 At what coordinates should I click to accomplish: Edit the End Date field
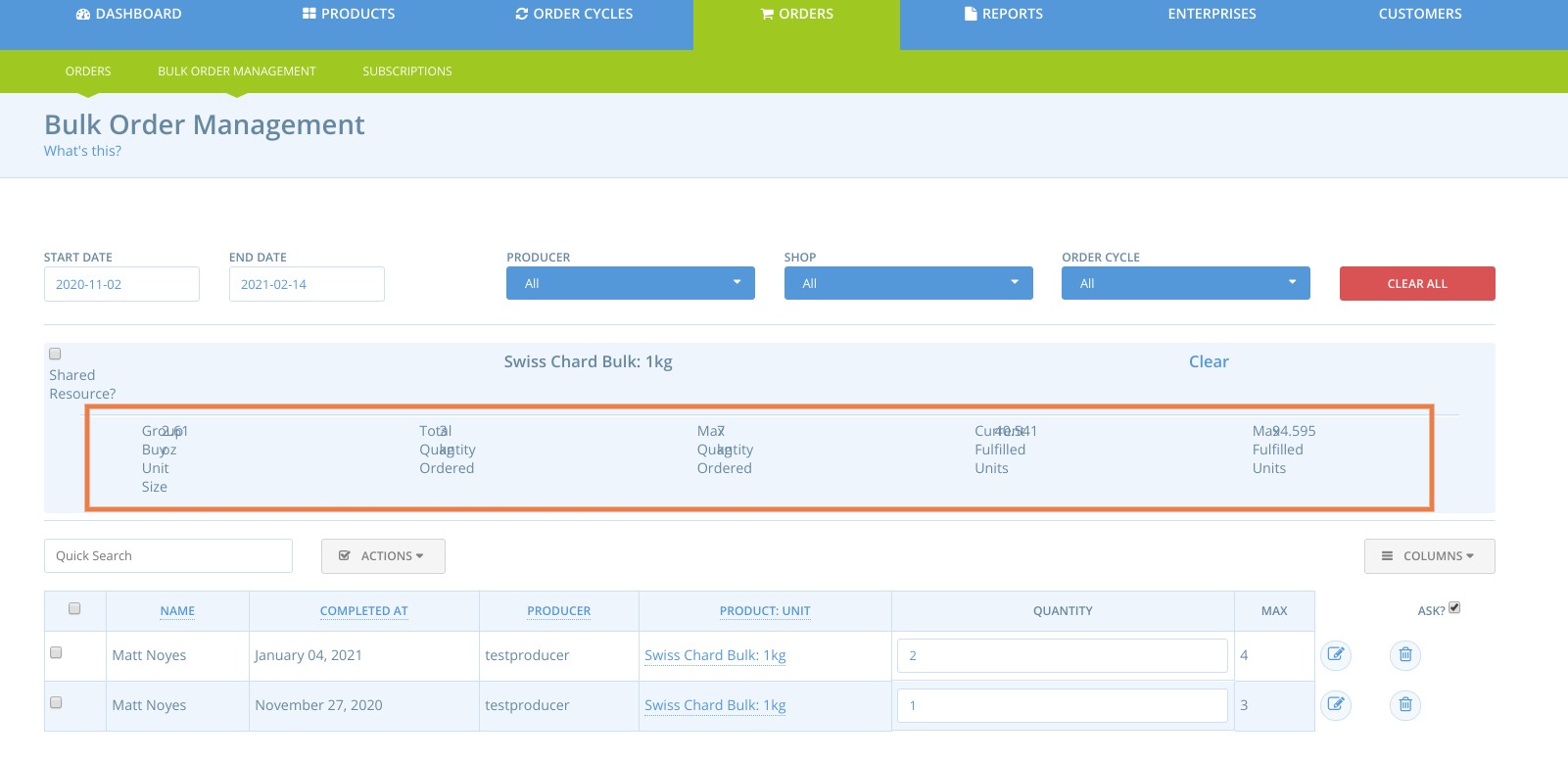coord(307,284)
